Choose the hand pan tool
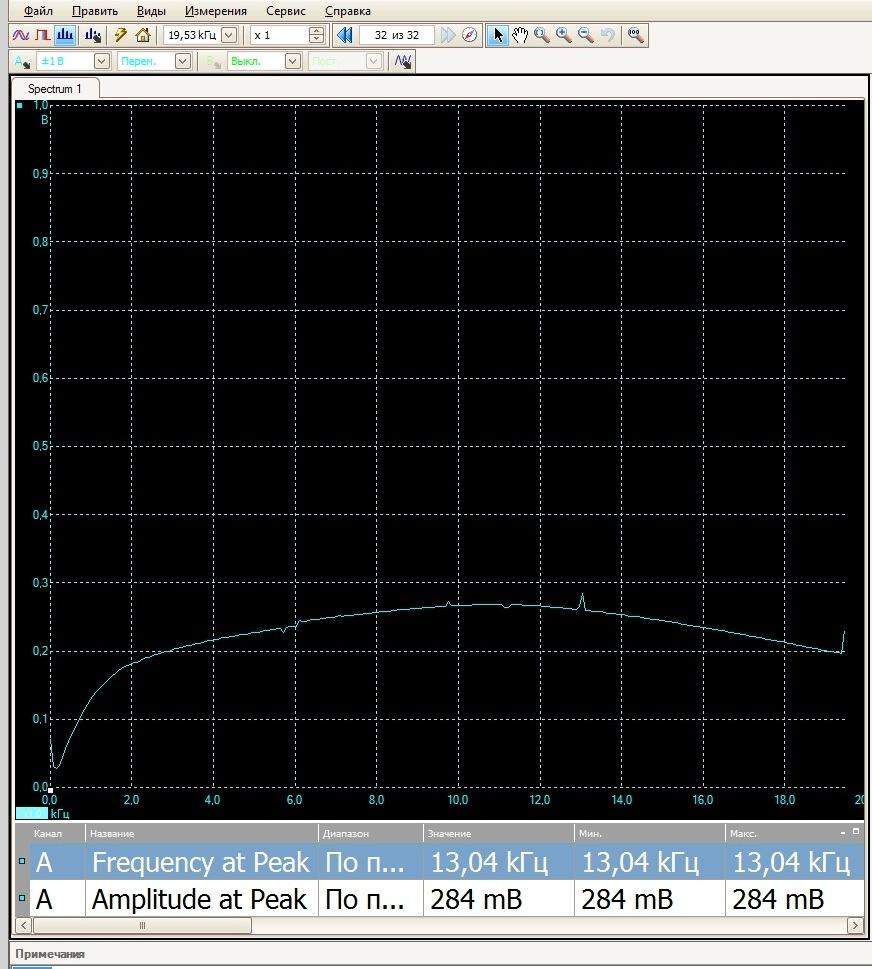This screenshot has height=969, width=872. [520, 35]
